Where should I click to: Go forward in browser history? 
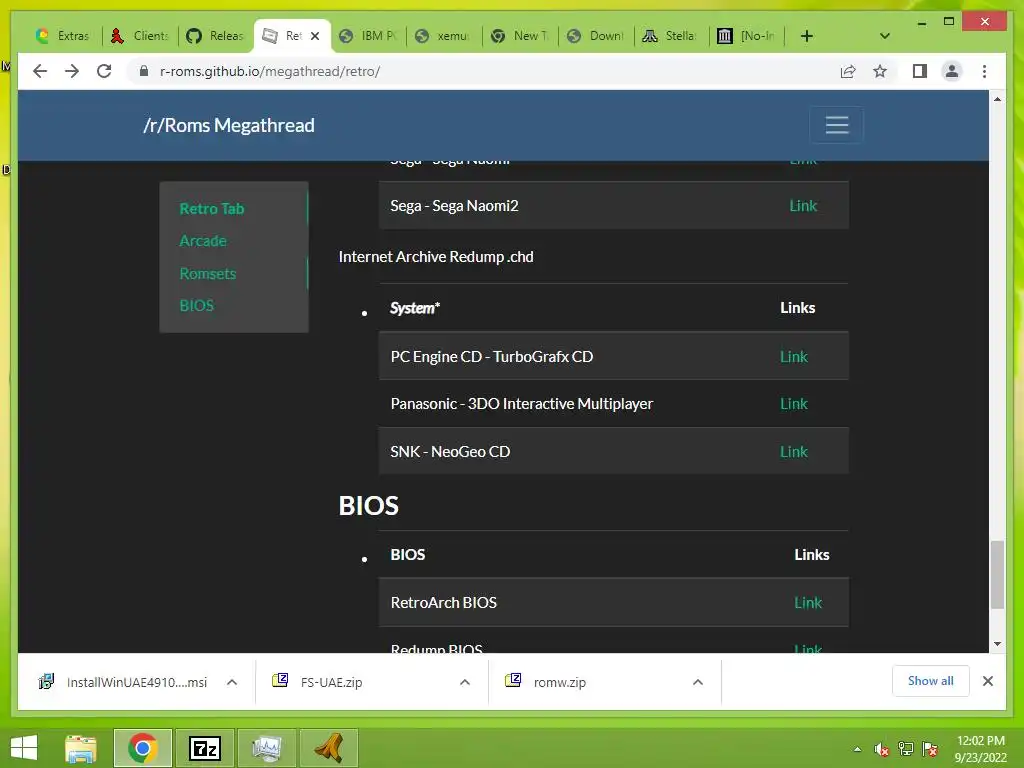72,71
